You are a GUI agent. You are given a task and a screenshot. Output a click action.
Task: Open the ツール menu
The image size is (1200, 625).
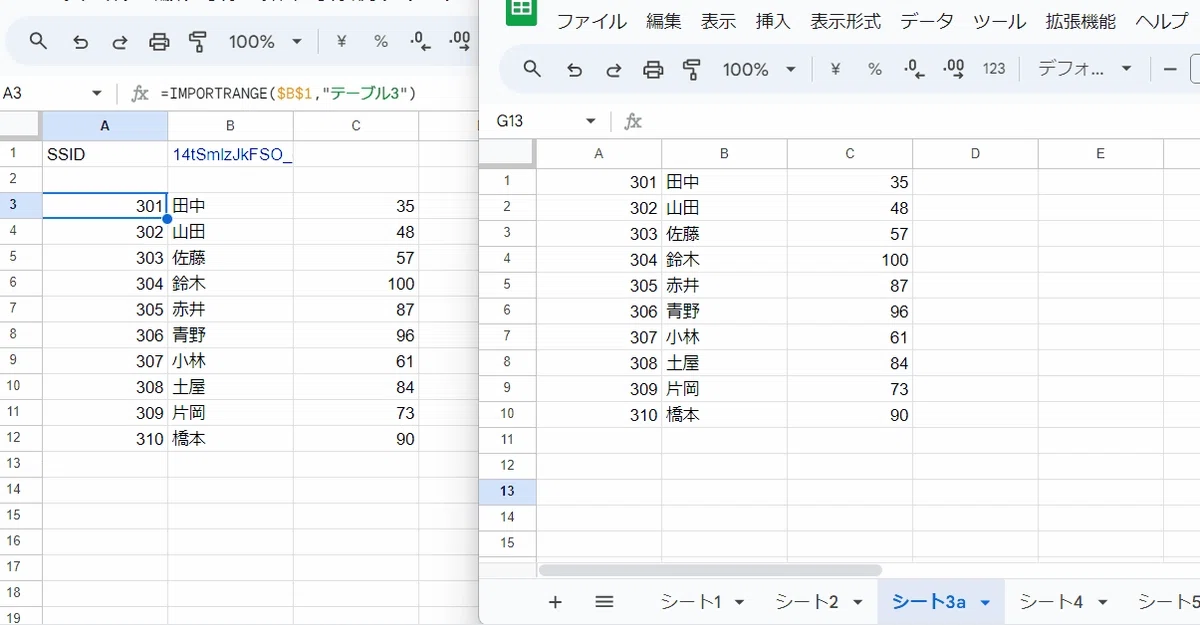[999, 21]
